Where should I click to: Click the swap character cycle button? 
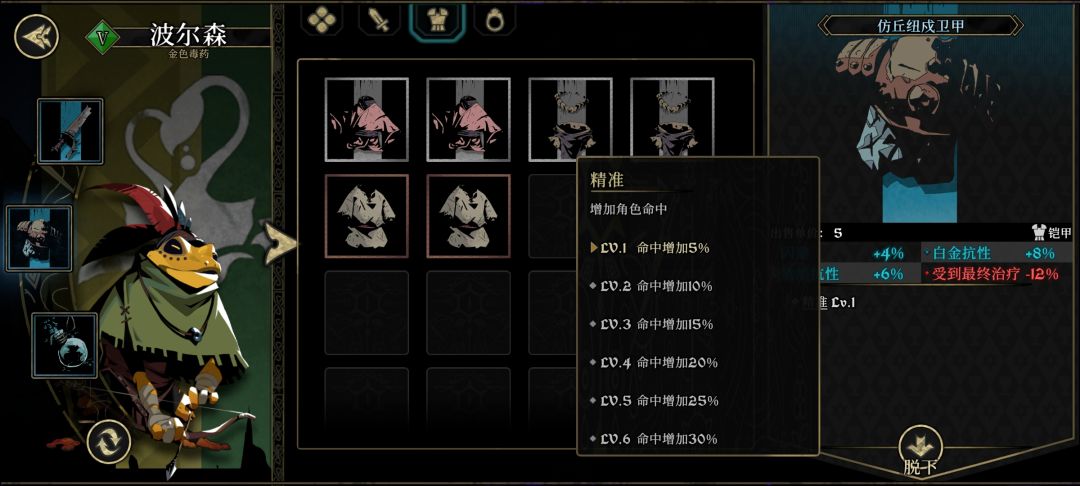(x=109, y=441)
